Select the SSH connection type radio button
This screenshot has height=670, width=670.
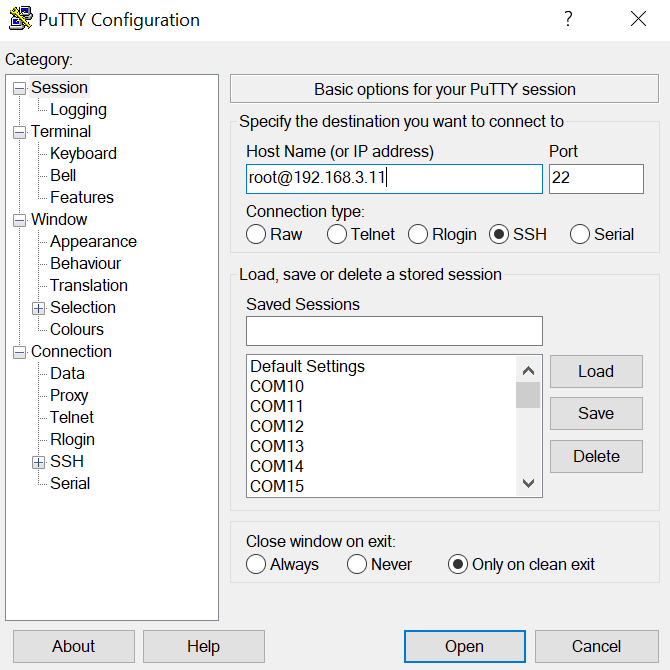coord(499,234)
